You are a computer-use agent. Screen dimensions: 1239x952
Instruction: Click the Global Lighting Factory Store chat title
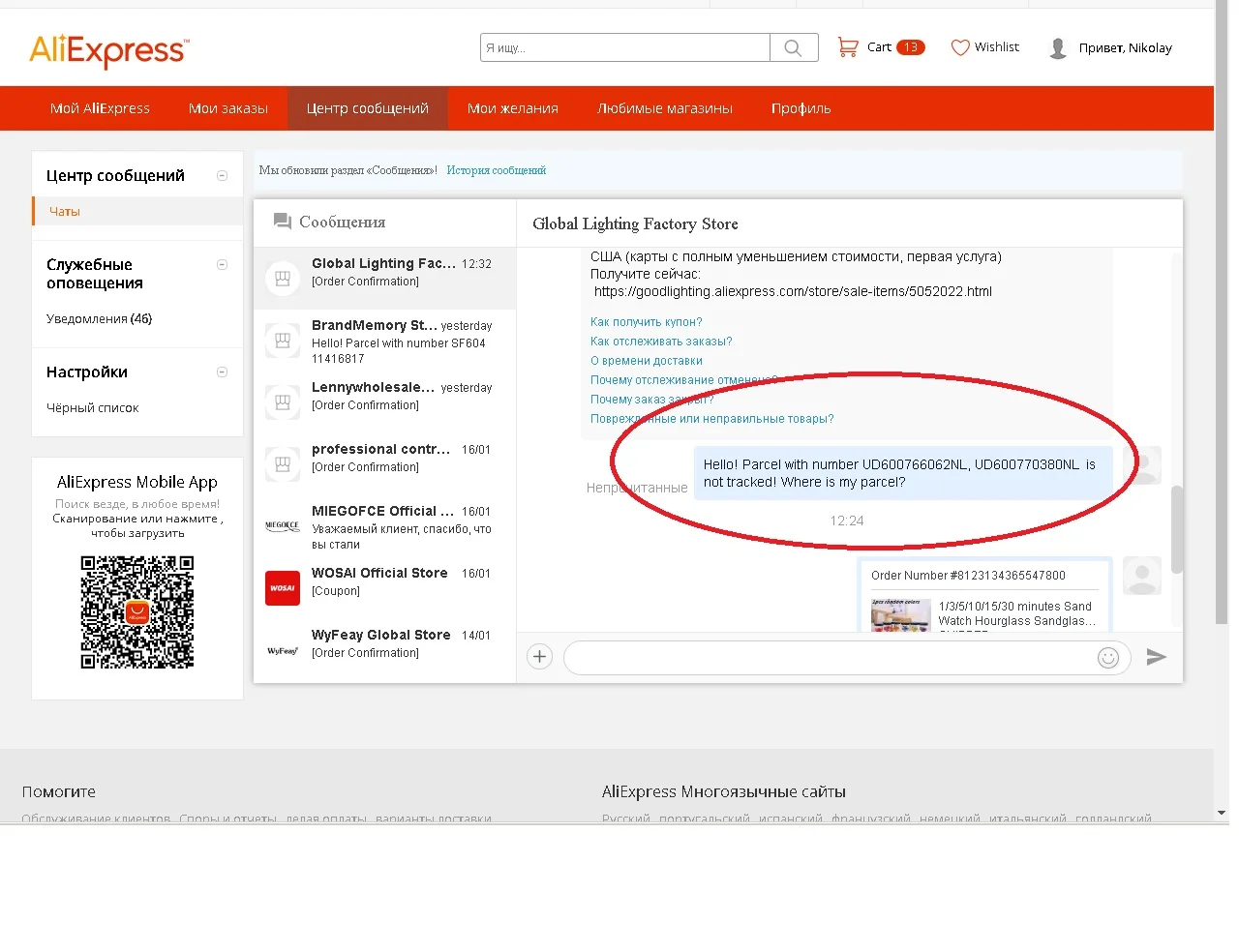point(635,224)
